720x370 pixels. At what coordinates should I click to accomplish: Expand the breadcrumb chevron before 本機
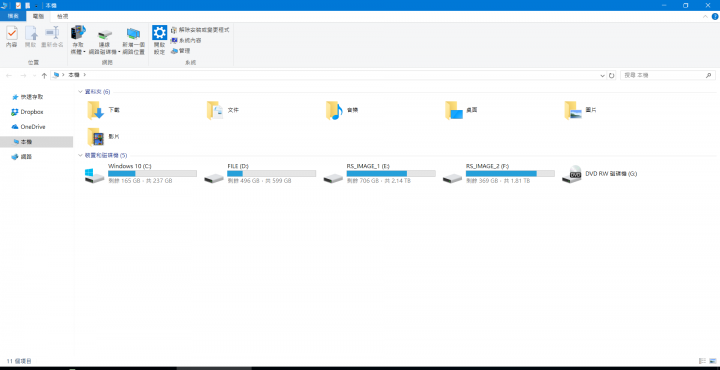pos(63,75)
